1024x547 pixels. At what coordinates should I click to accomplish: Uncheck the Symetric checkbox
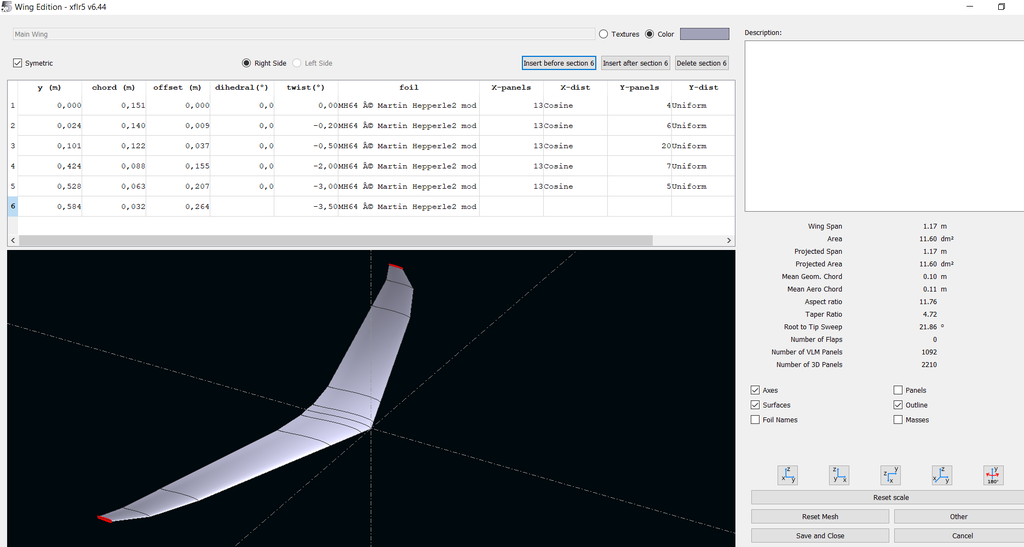(x=18, y=63)
